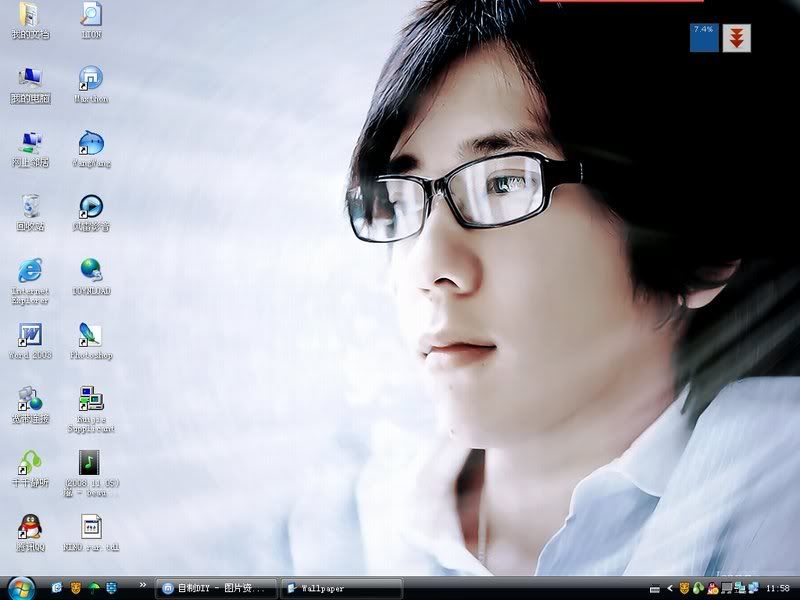This screenshot has width=800, height=600.
Task: Open the Photoshop desktop shortcut
Action: (x=91, y=335)
